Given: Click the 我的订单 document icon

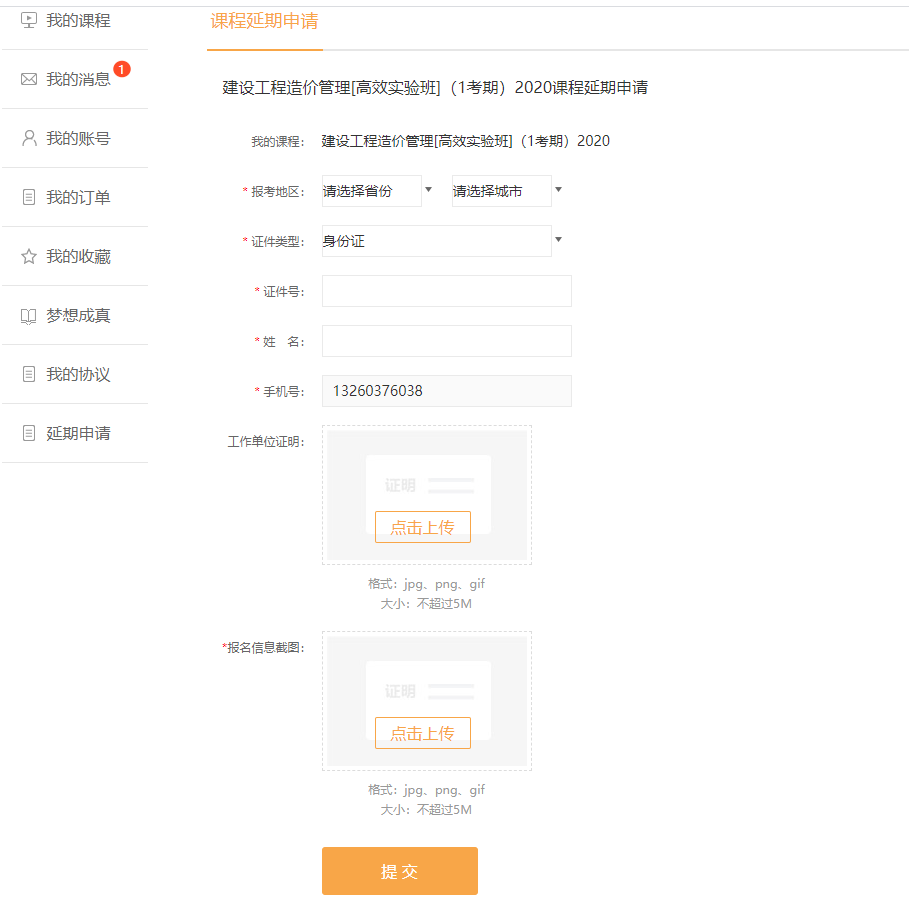Looking at the screenshot, I should pos(28,196).
